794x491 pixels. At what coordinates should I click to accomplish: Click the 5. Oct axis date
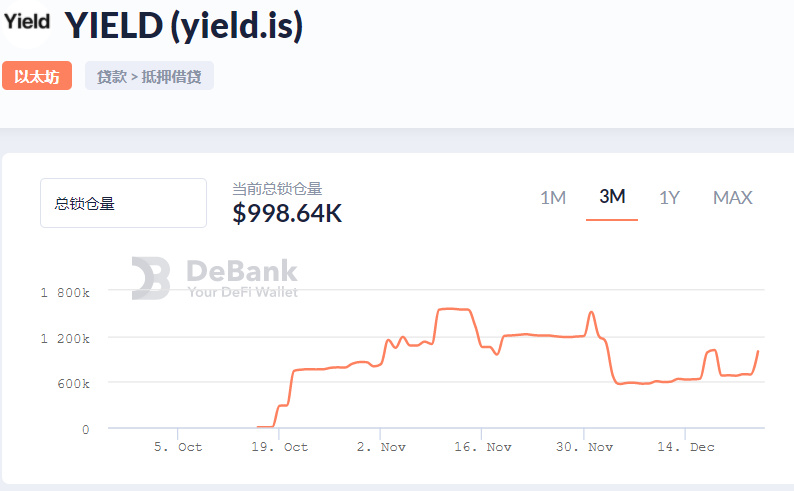[178, 447]
